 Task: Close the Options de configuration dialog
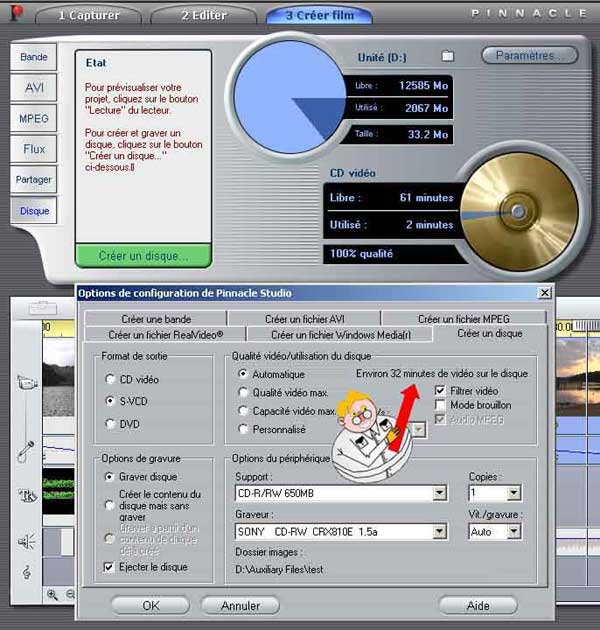[545, 293]
